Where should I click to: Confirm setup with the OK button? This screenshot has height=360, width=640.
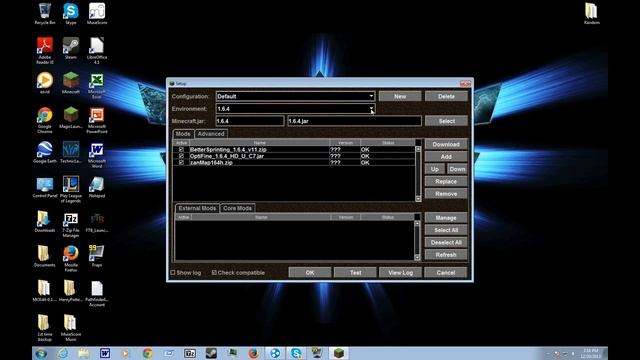310,273
